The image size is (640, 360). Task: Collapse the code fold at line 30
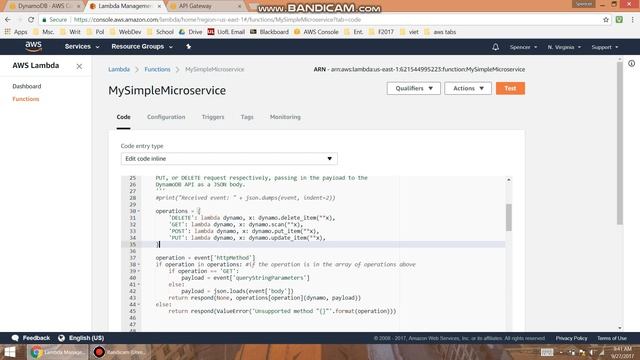point(139,211)
